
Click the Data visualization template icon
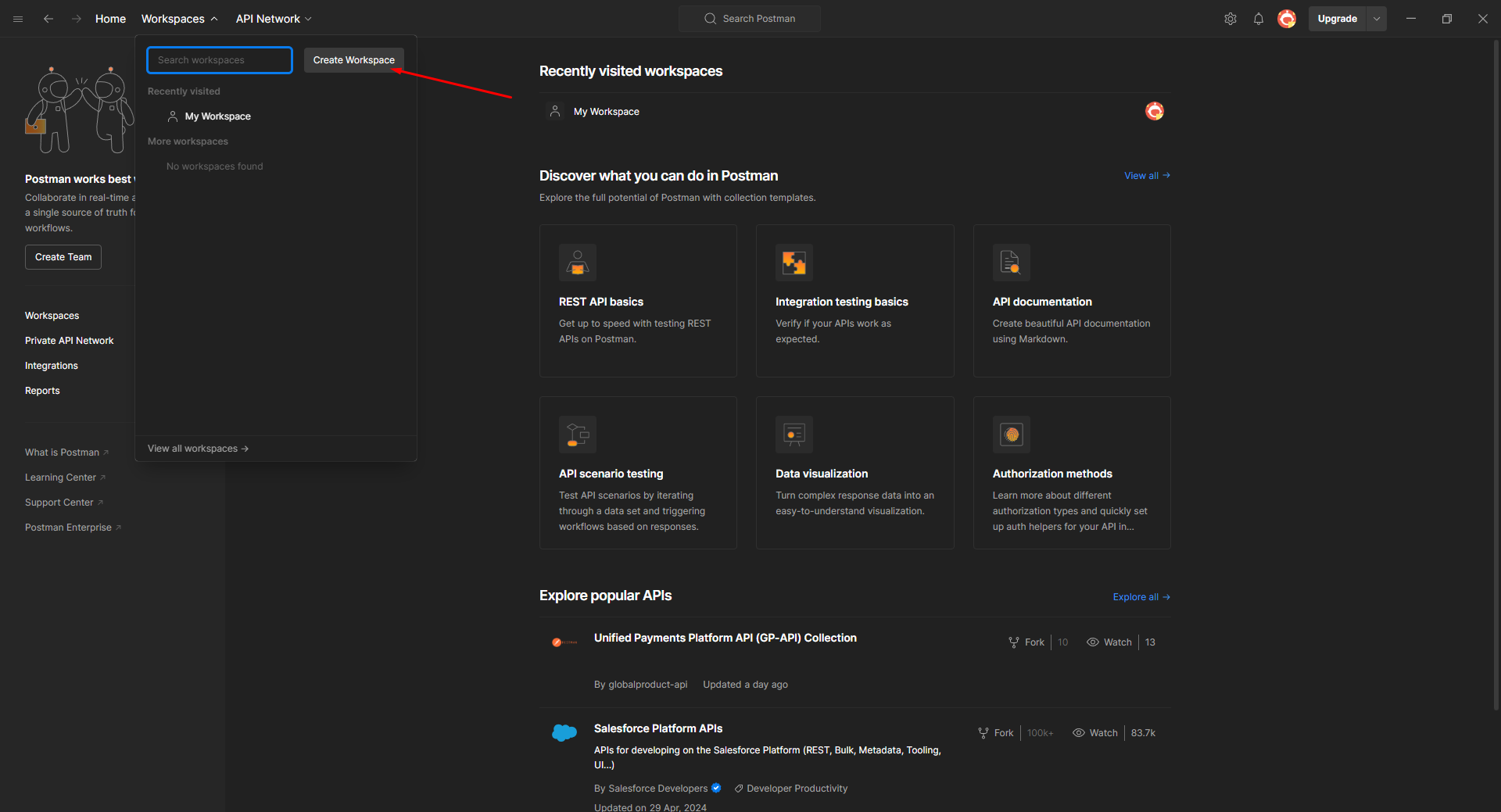click(x=793, y=435)
